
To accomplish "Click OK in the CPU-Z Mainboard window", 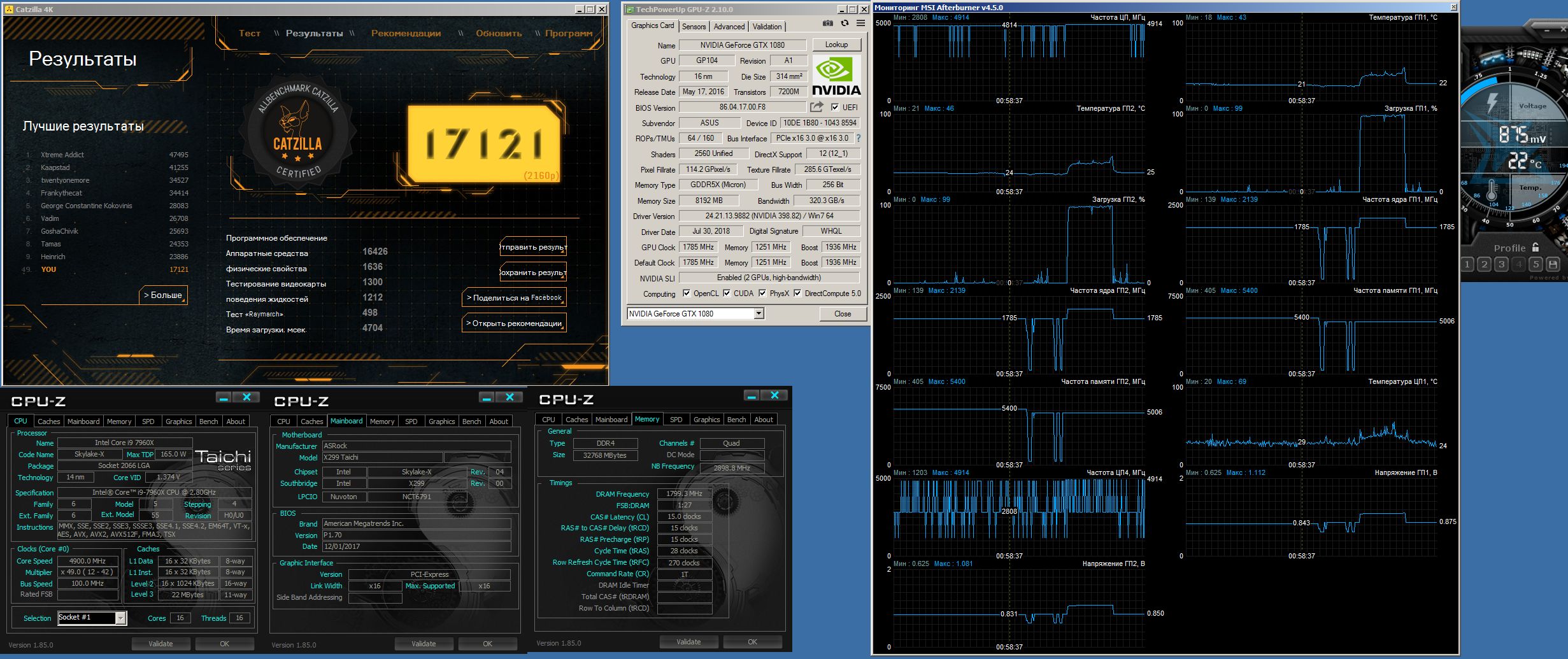I will coord(487,644).
